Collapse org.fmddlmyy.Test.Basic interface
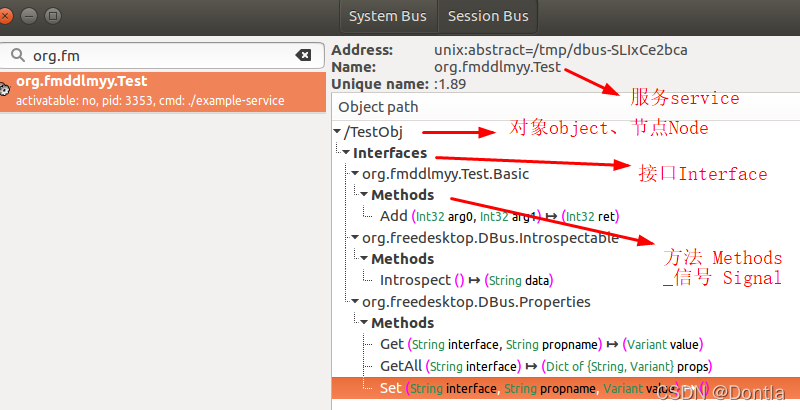 (x=355, y=173)
